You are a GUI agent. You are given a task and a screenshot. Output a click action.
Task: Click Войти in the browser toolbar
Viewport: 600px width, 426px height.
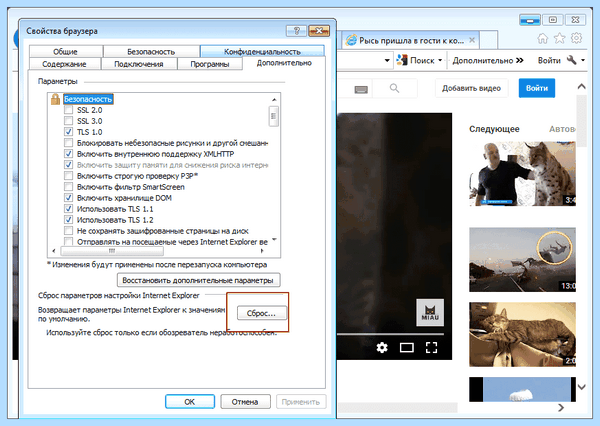coord(549,60)
